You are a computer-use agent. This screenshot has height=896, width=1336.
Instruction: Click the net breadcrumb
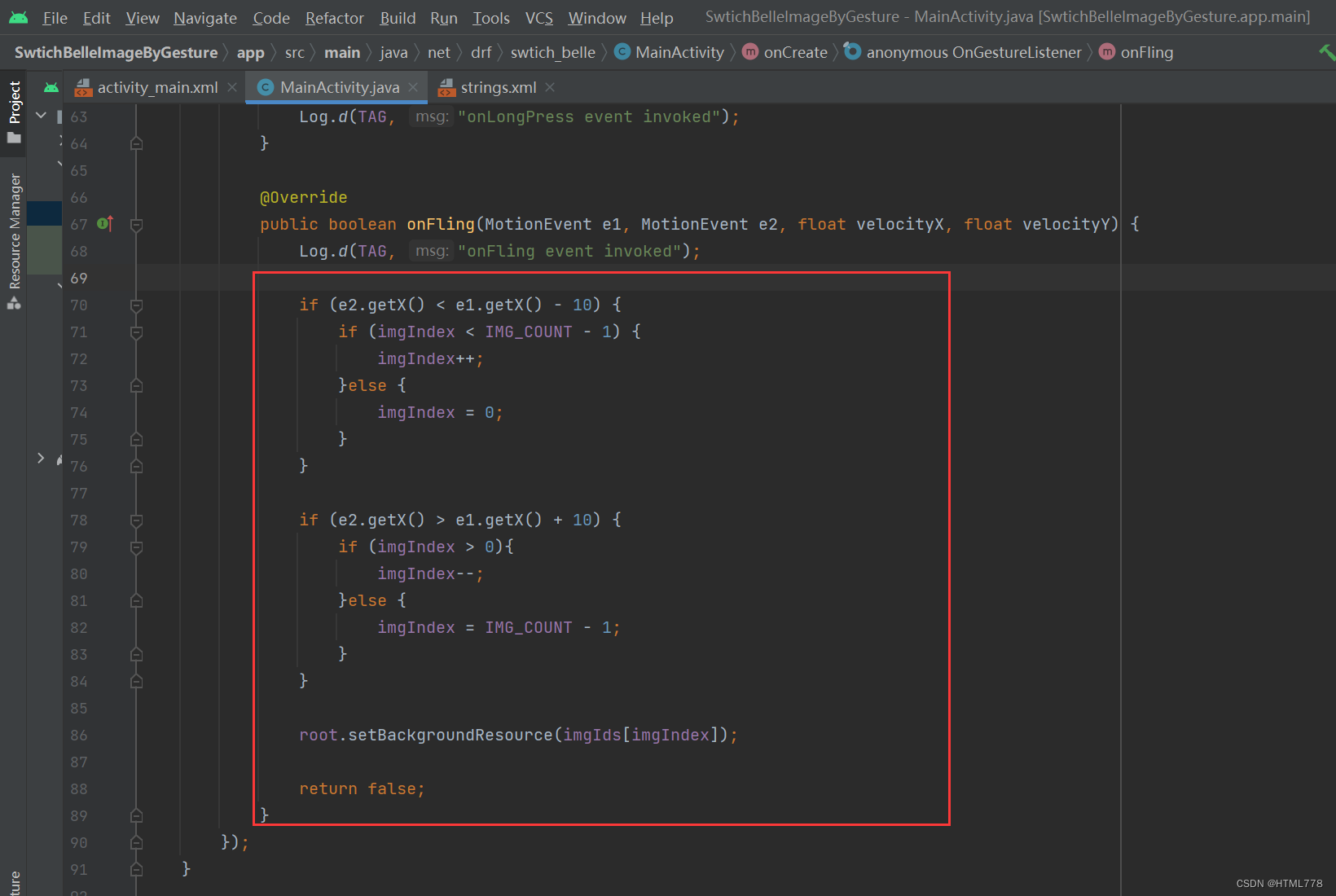pyautogui.click(x=439, y=52)
